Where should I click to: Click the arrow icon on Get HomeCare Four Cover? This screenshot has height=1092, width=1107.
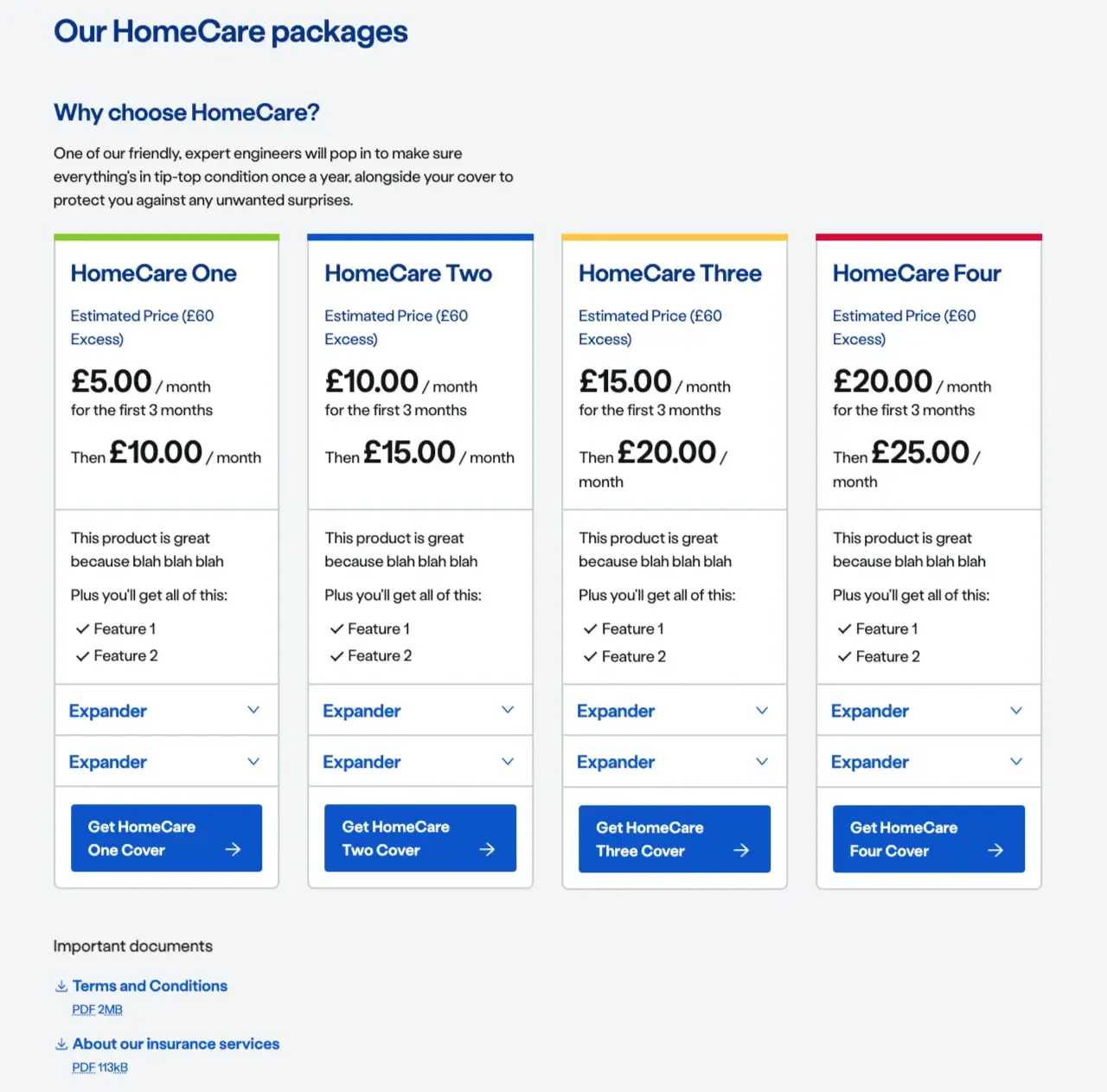coord(996,850)
